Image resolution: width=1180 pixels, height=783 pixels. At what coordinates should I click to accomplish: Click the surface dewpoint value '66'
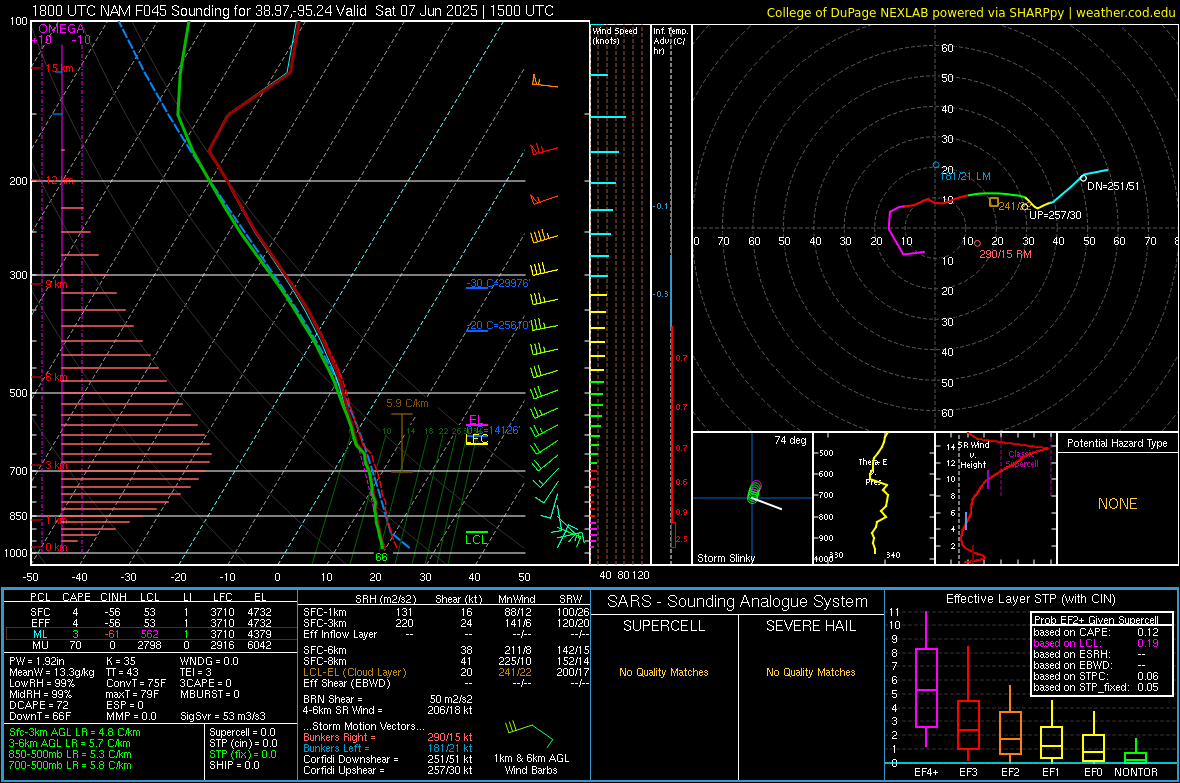[x=382, y=557]
